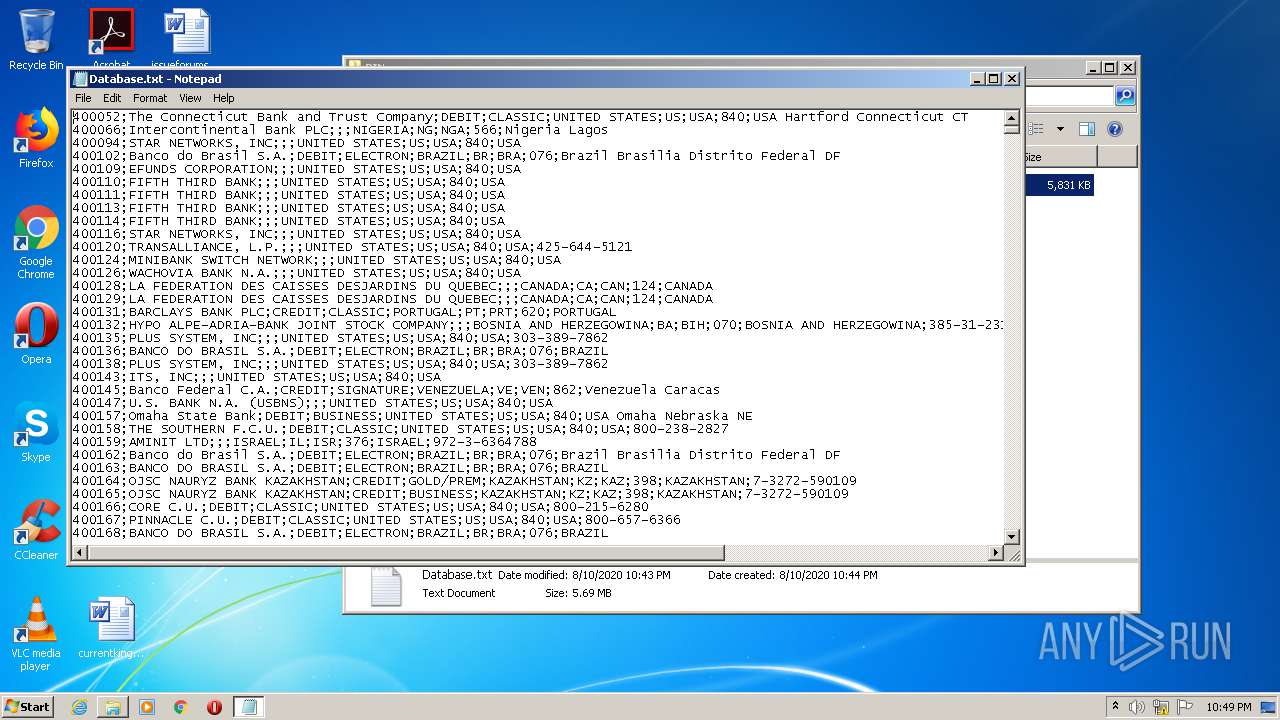Click Date modified value in Explorer details pane
The image size is (1280, 720).
(x=621, y=575)
